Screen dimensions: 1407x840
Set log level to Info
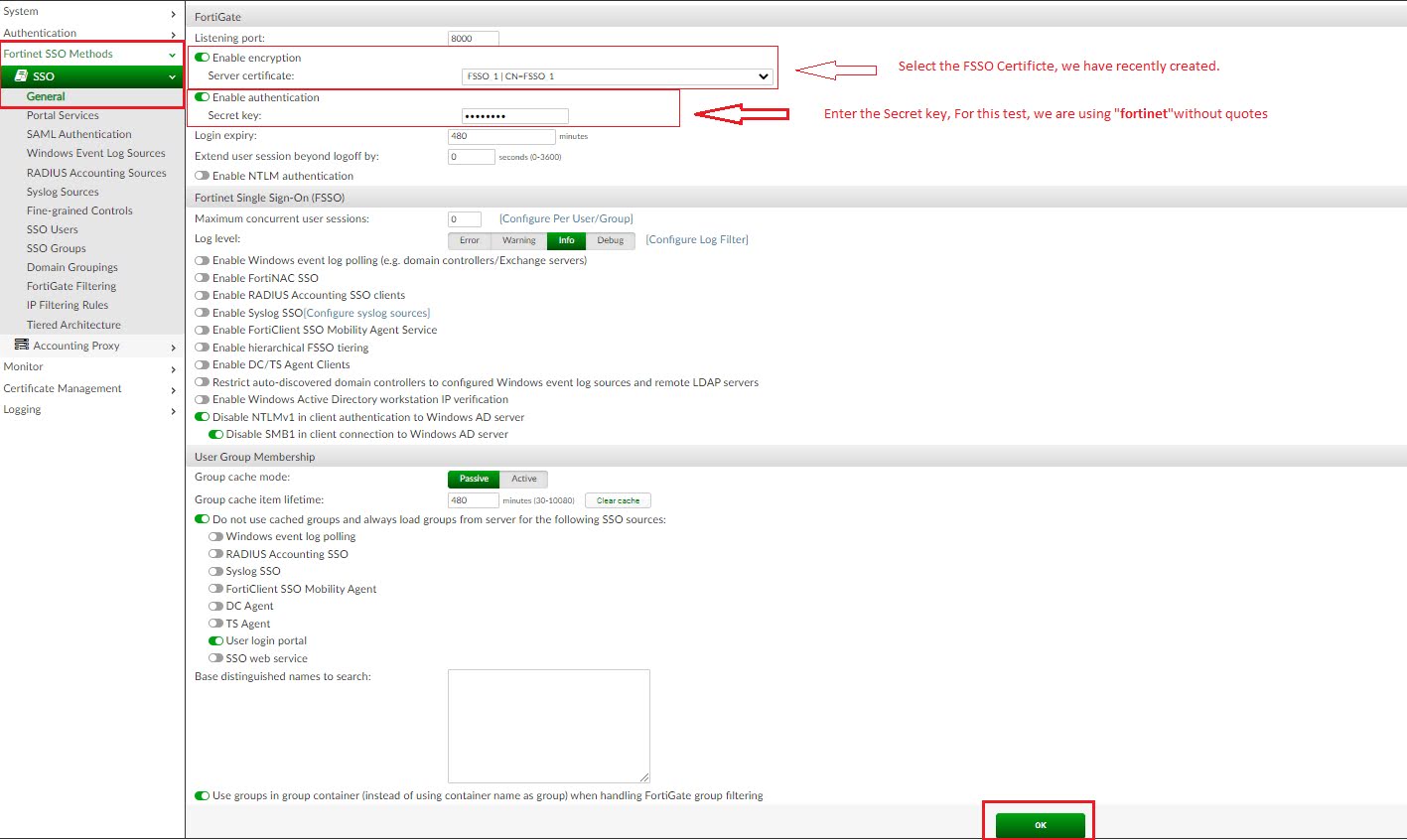(x=566, y=240)
